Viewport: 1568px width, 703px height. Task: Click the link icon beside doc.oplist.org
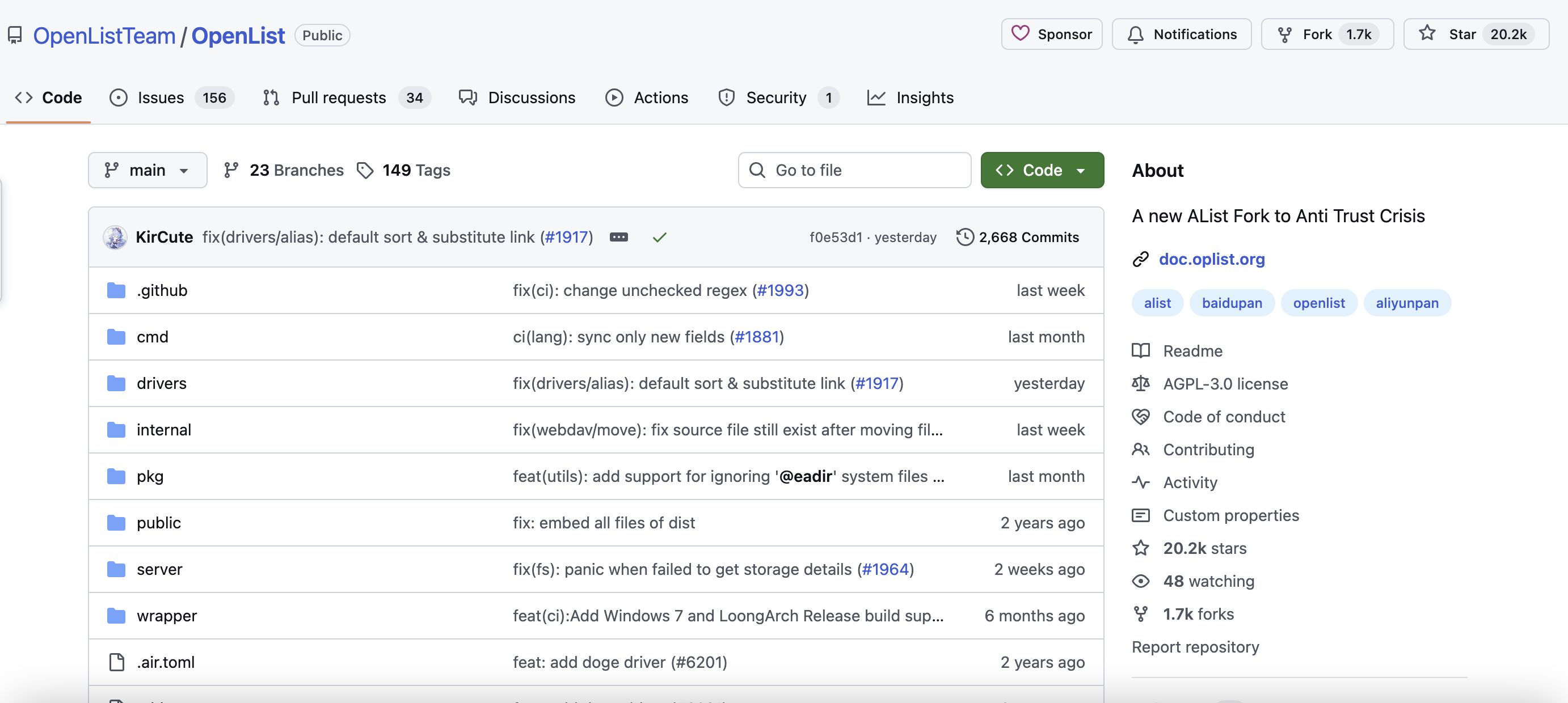point(1140,259)
